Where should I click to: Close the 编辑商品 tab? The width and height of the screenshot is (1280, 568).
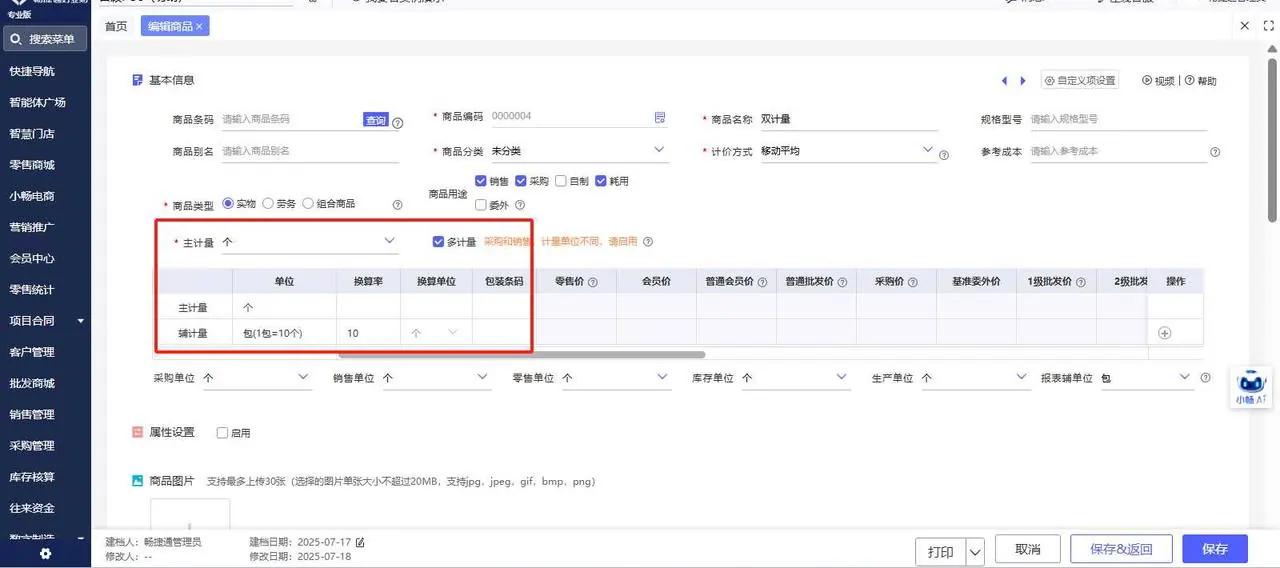click(x=199, y=27)
